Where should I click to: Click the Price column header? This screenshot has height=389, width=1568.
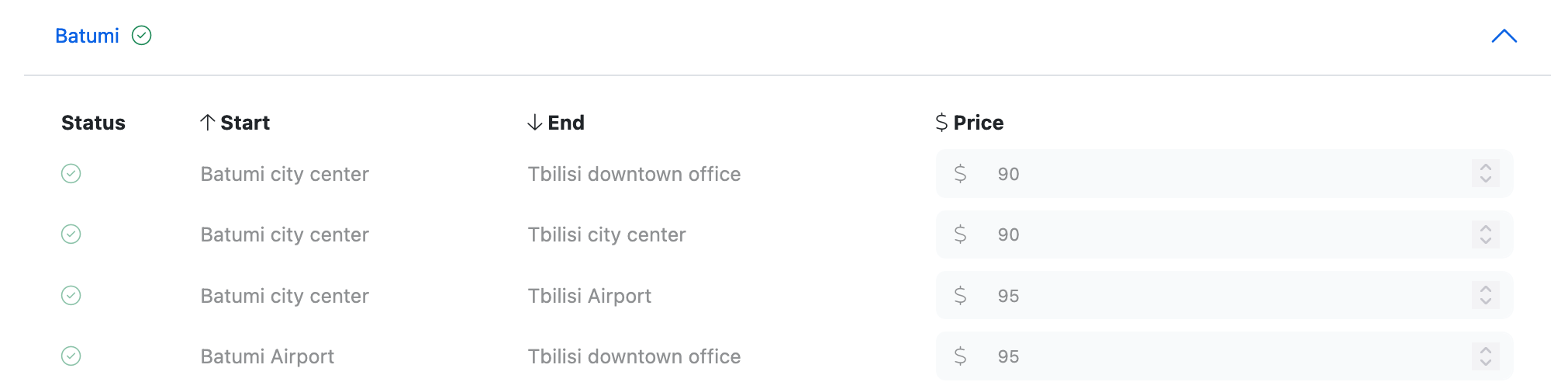(x=978, y=123)
